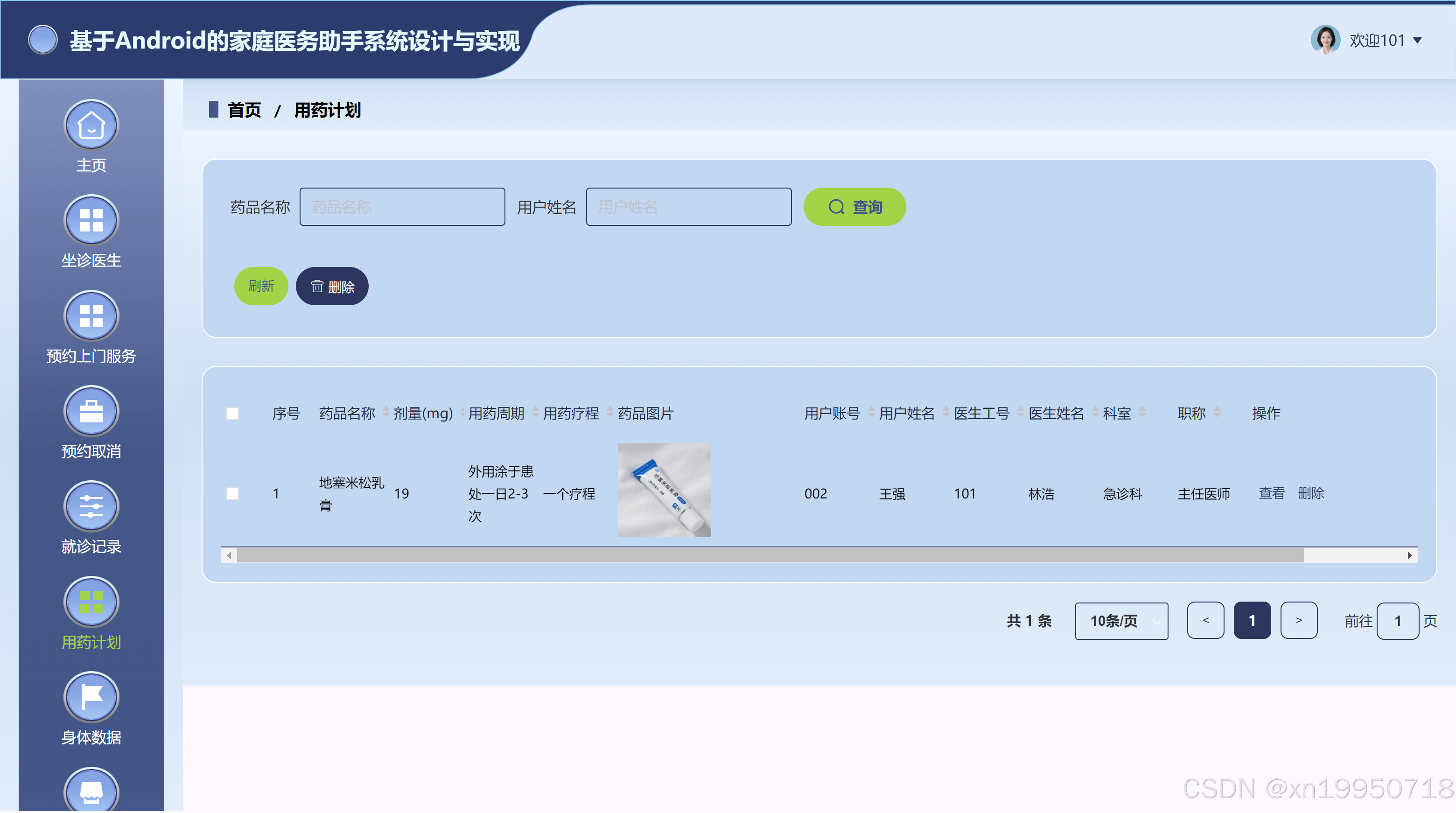
Task: Sort by 职称 column arrows
Action: (x=1216, y=413)
